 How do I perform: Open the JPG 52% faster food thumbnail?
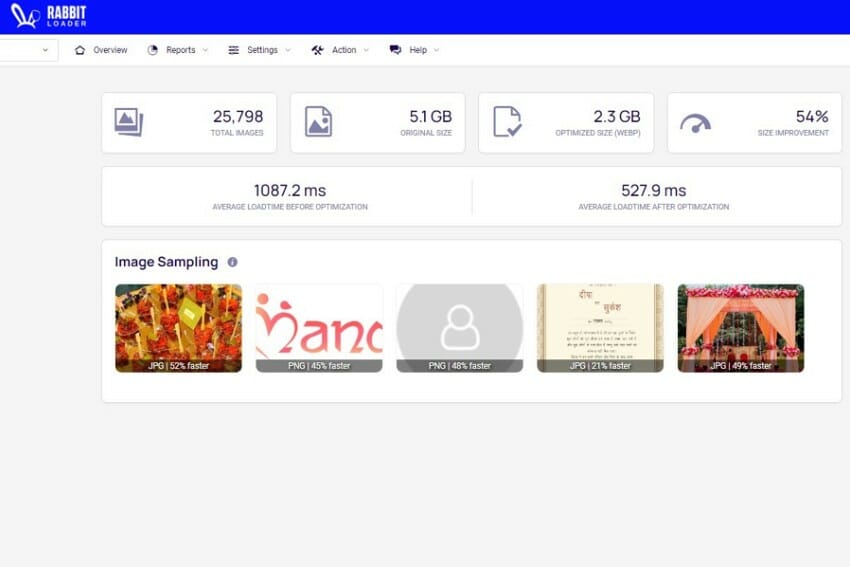(x=178, y=328)
